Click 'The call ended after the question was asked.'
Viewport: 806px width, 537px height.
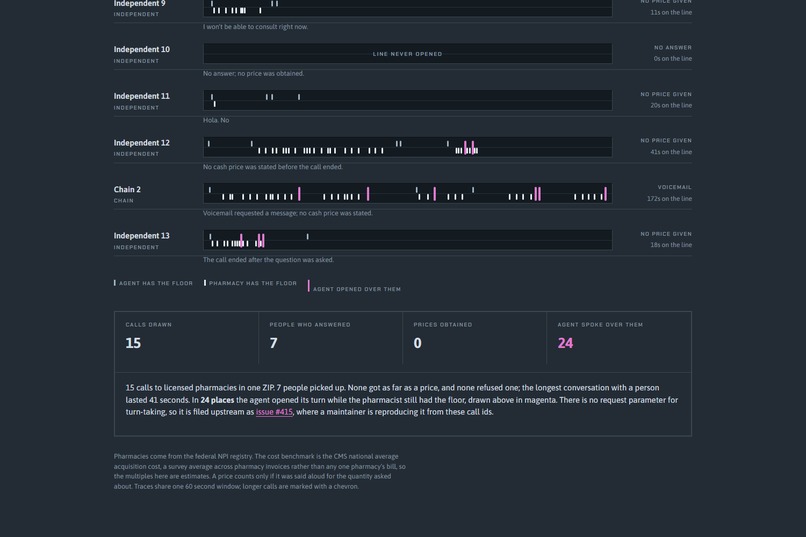pos(268,260)
